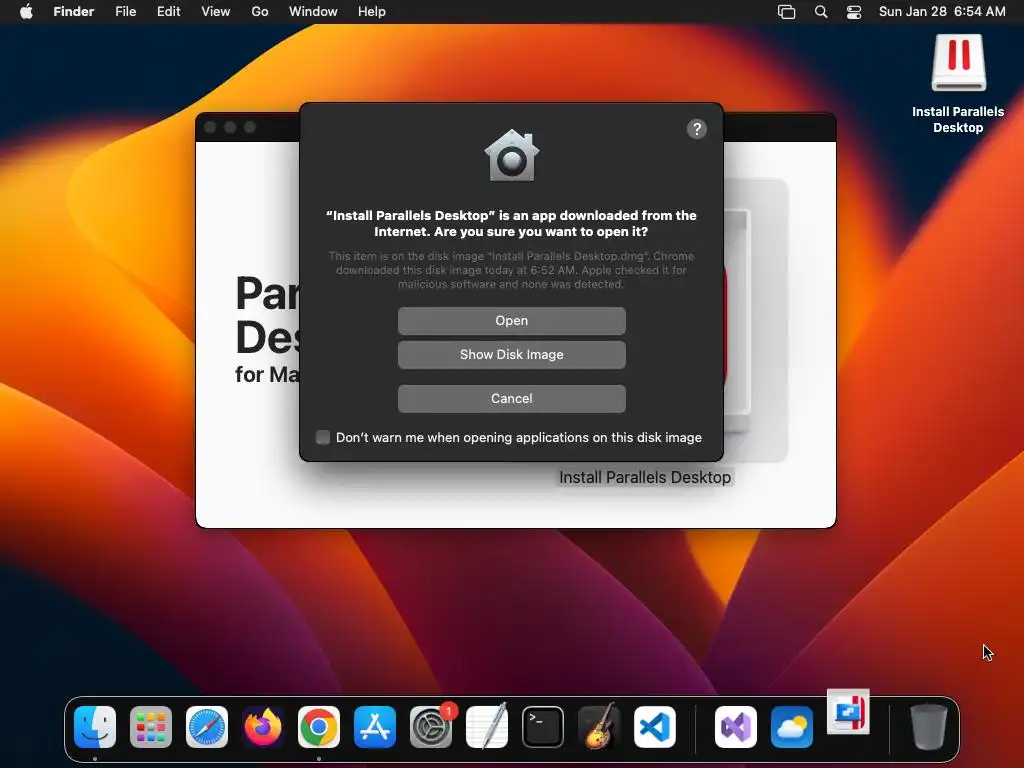Enable Don't warn me checkbox

tap(323, 437)
